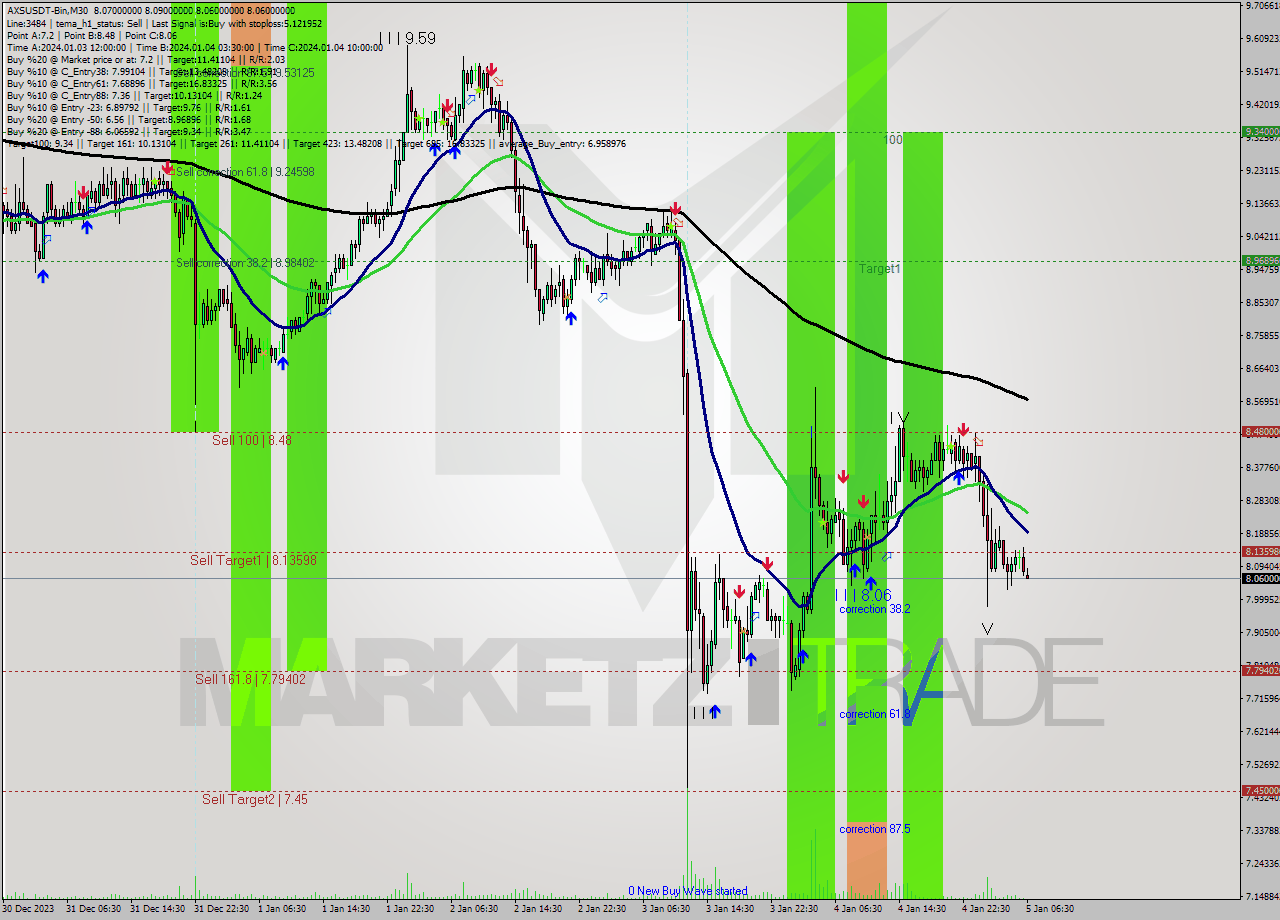Click the 9.60925 price axis value
The height and width of the screenshot is (920, 1280).
click(1261, 38)
